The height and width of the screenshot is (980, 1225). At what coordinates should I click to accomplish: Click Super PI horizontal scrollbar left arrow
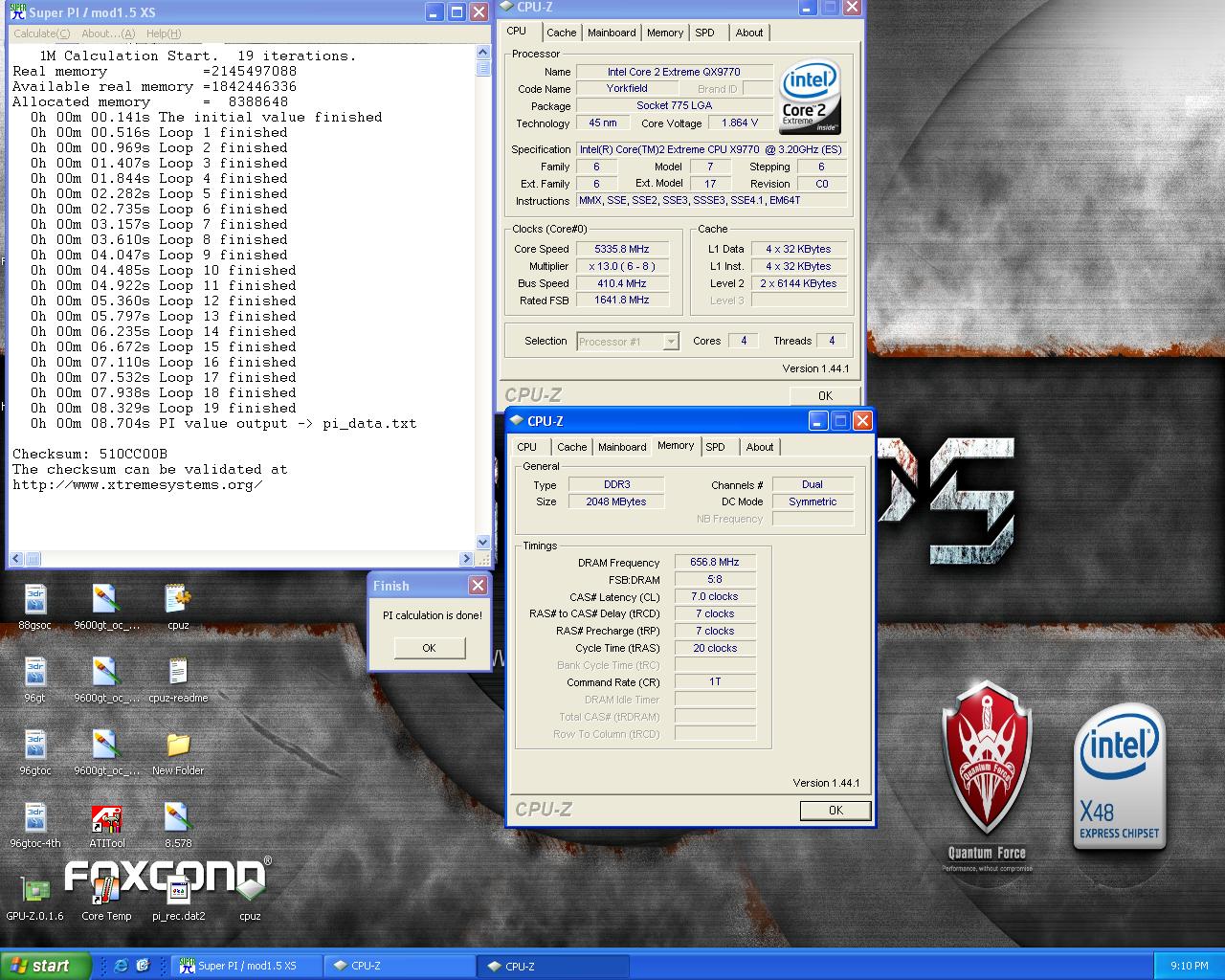coord(16,559)
